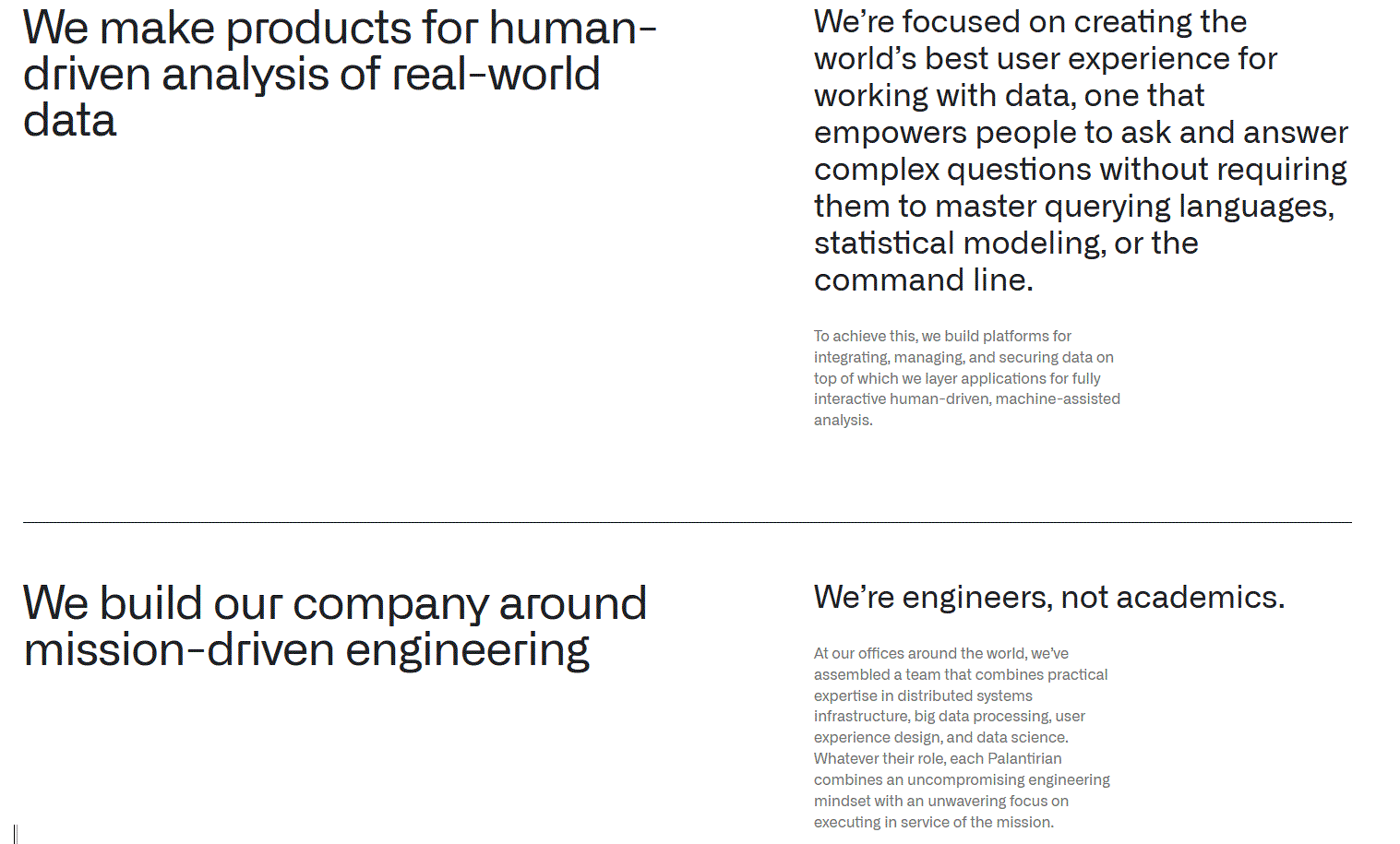This screenshot has height=844, width=1400.
Task: Click the lone word "data" ending the top heading
Action: pyautogui.click(x=70, y=121)
